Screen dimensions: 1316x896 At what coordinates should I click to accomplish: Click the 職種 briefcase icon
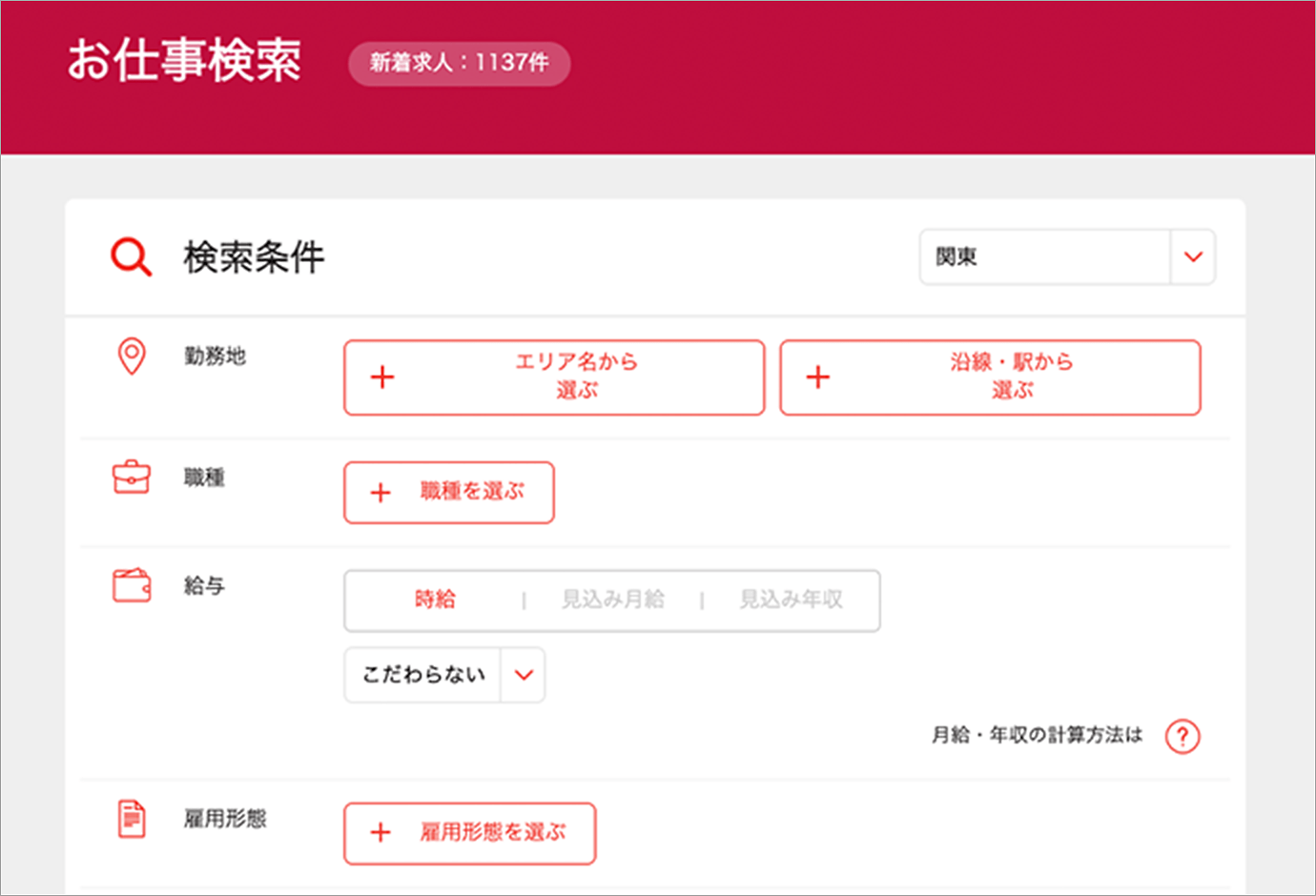point(132,477)
